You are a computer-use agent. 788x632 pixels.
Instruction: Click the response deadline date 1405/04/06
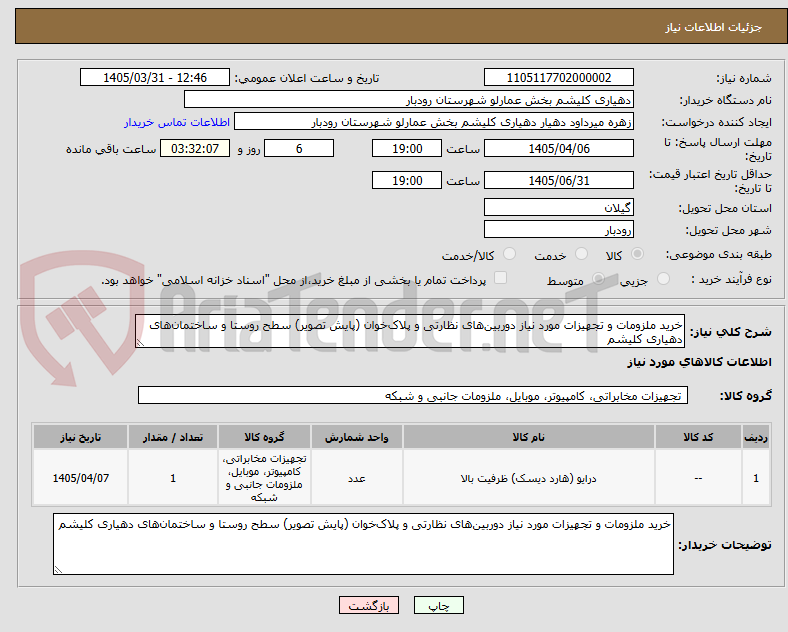click(558, 148)
